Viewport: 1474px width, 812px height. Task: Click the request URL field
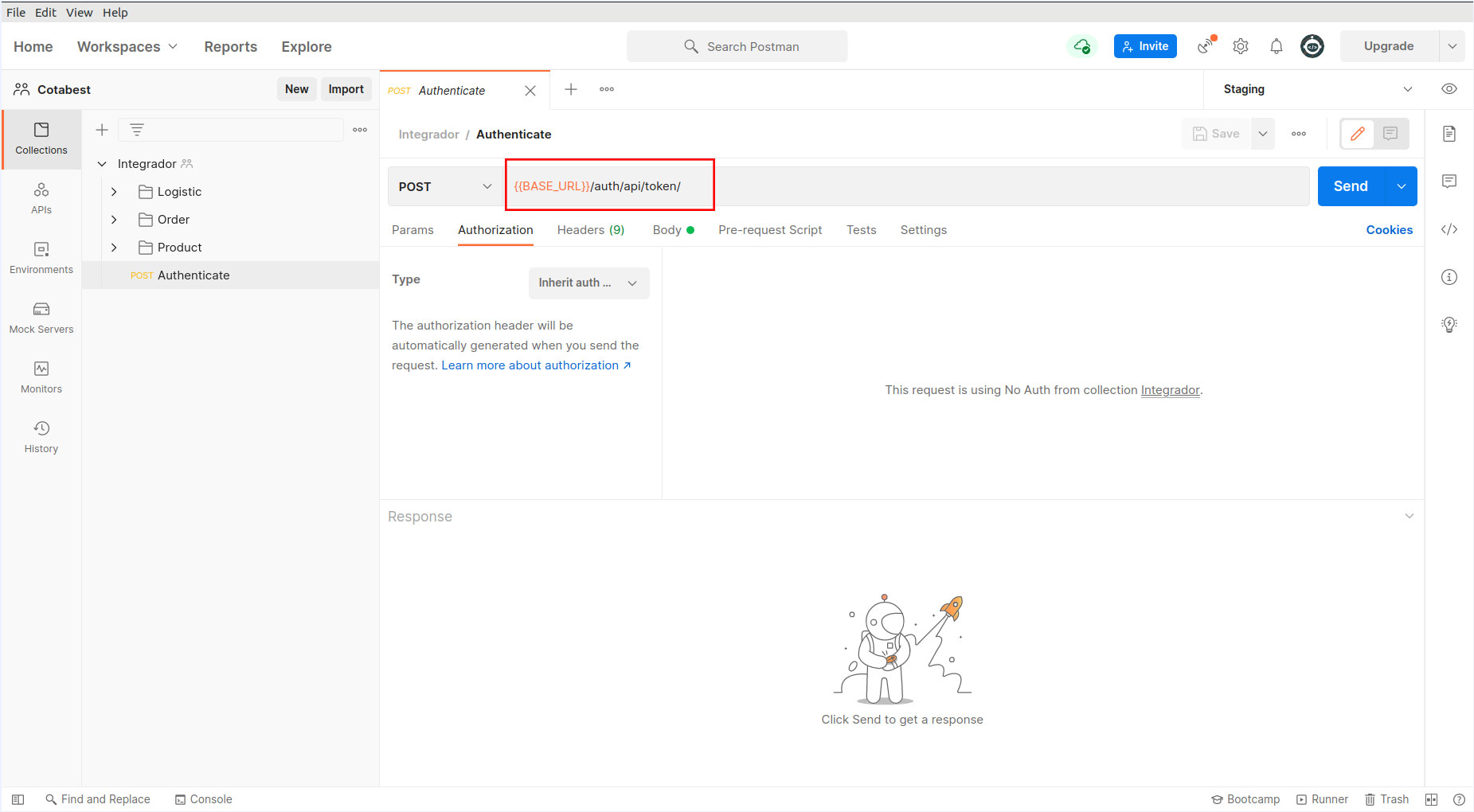(908, 186)
